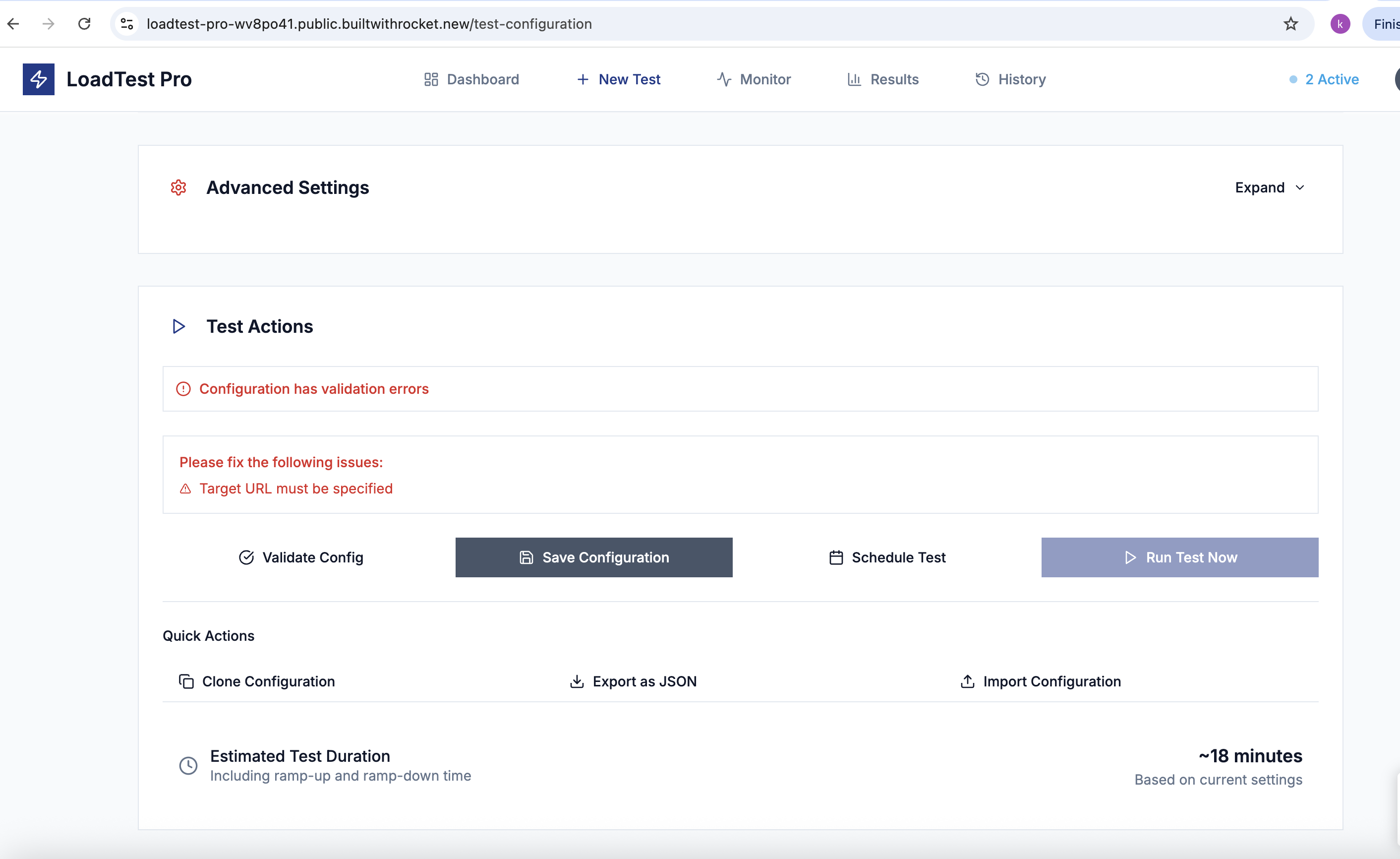Bookmark this page with star icon
This screenshot has height=859, width=1400.
point(1290,24)
